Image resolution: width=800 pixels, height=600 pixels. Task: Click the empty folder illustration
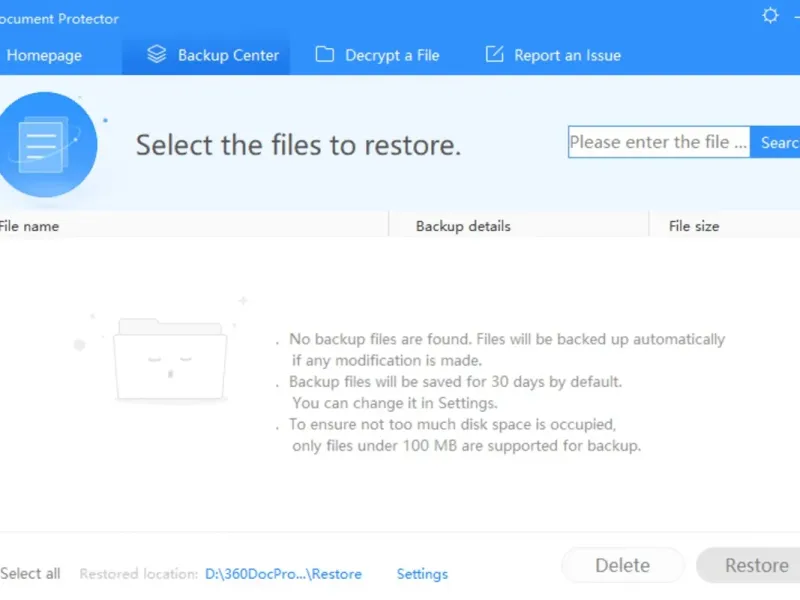click(169, 359)
